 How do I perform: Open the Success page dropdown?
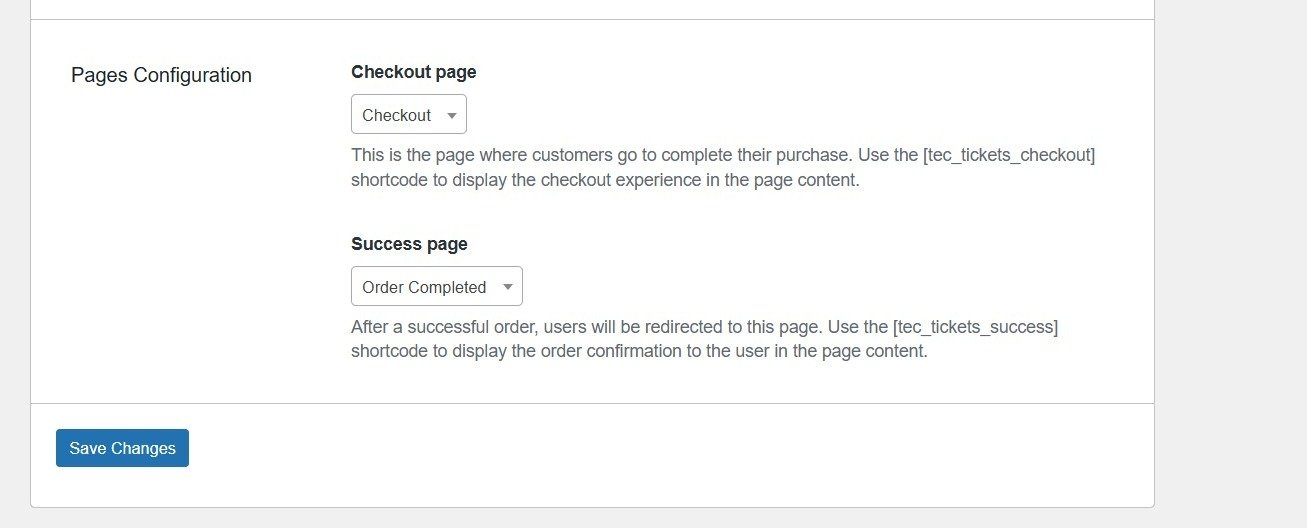pos(436,287)
